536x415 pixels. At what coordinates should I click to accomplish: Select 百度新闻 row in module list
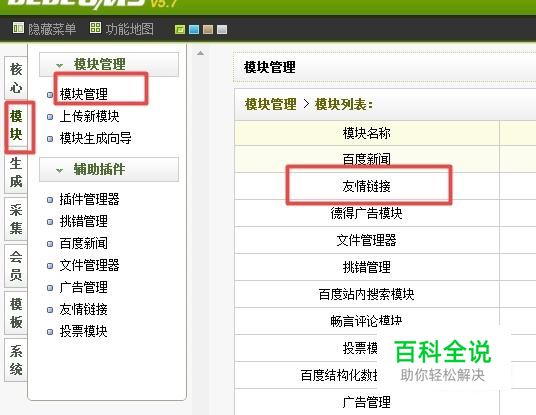(366, 159)
